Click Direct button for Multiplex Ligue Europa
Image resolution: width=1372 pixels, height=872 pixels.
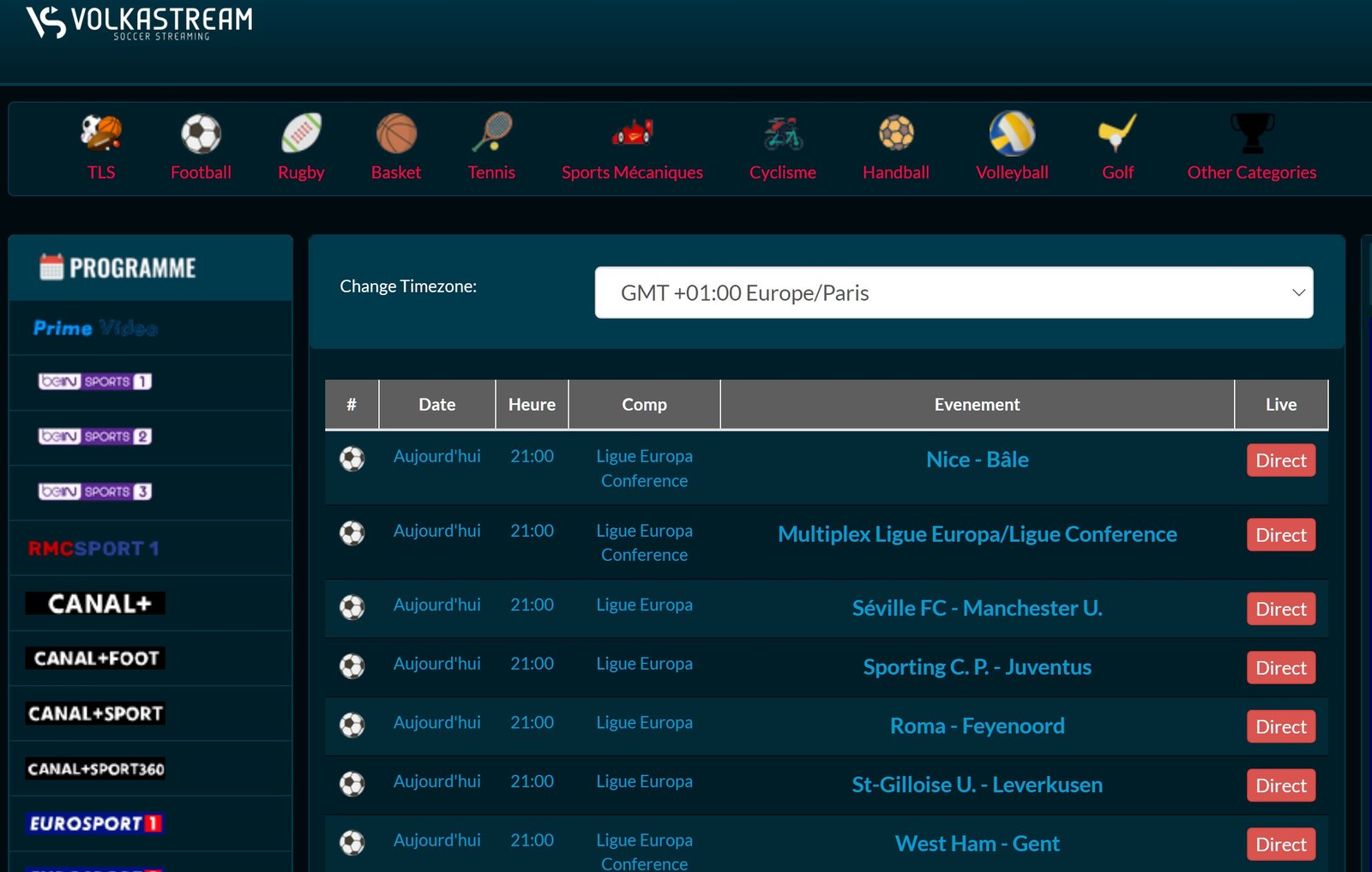pyautogui.click(x=1281, y=535)
